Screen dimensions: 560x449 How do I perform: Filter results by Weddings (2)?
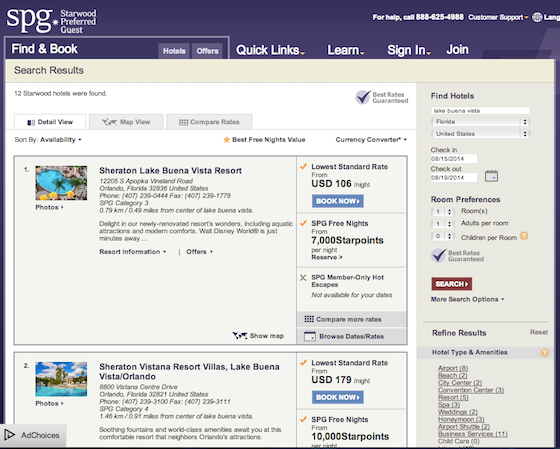point(458,412)
